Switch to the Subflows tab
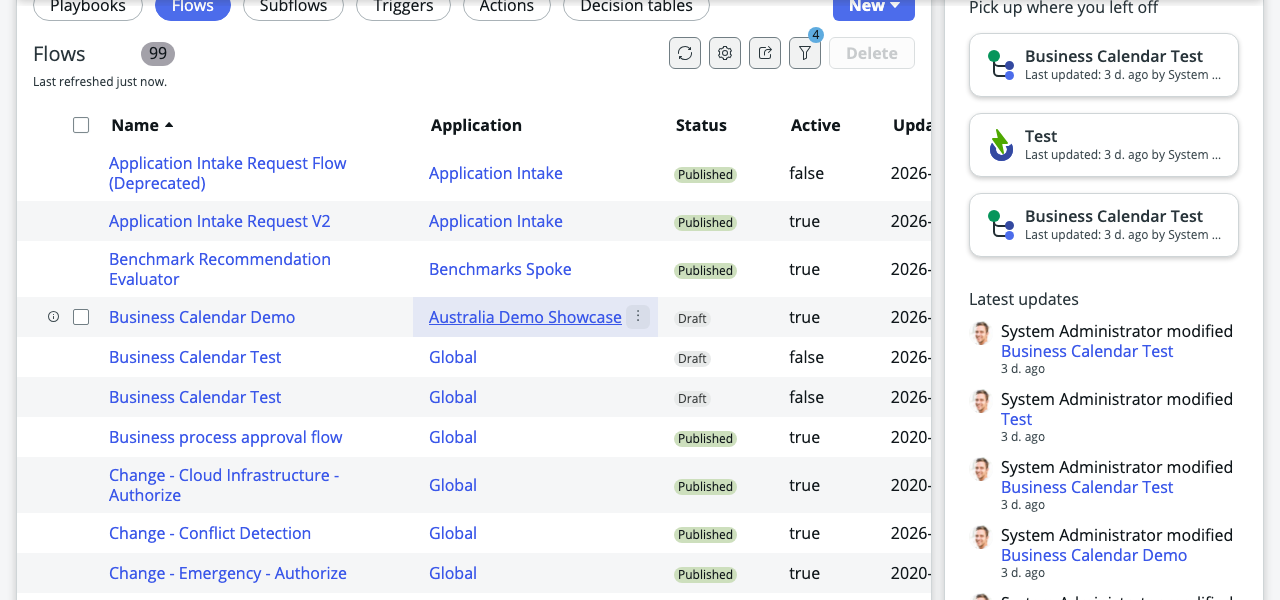 pyautogui.click(x=293, y=7)
